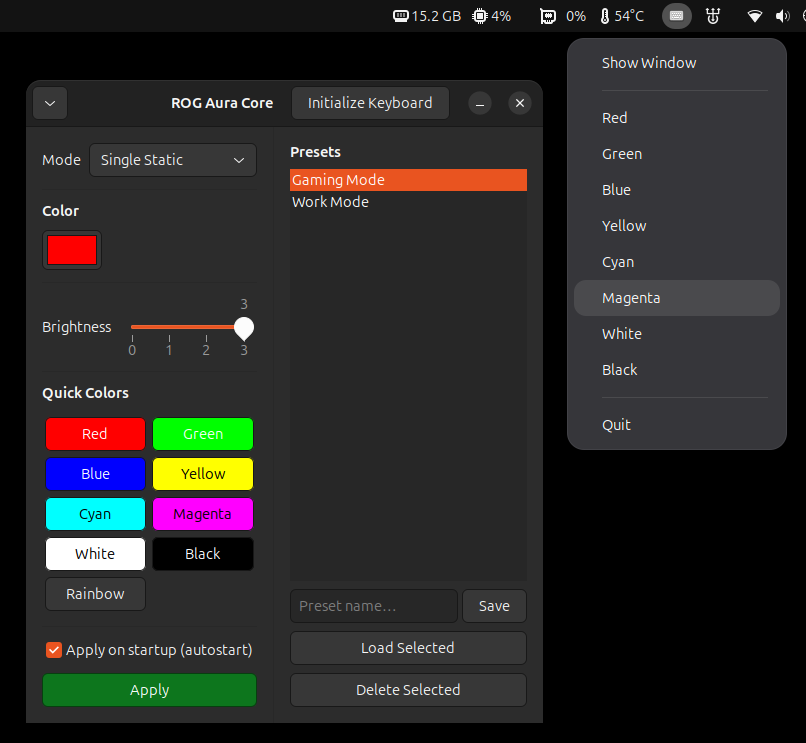Minimize the ROG Aura Core window
806x743 pixels.
coord(480,103)
